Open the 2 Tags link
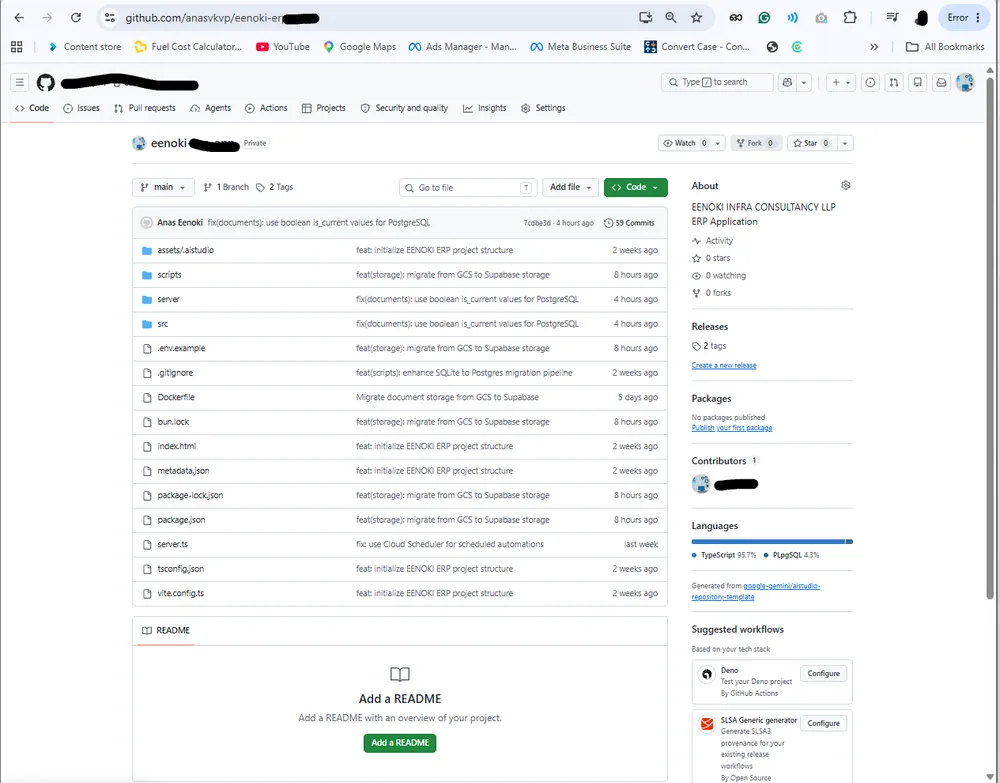This screenshot has height=783, width=1000. pyautogui.click(x=274, y=187)
